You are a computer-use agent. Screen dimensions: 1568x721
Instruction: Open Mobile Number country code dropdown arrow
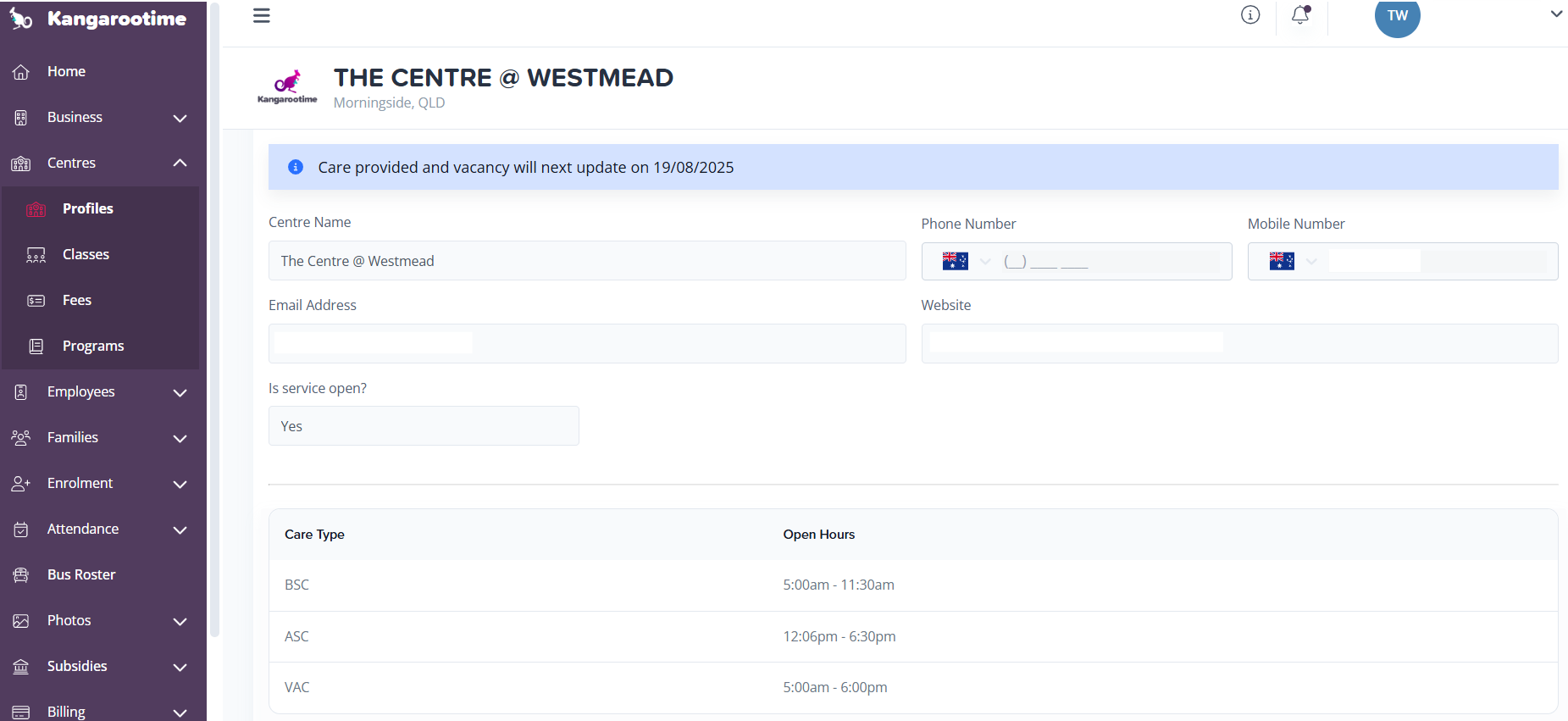tap(1311, 261)
